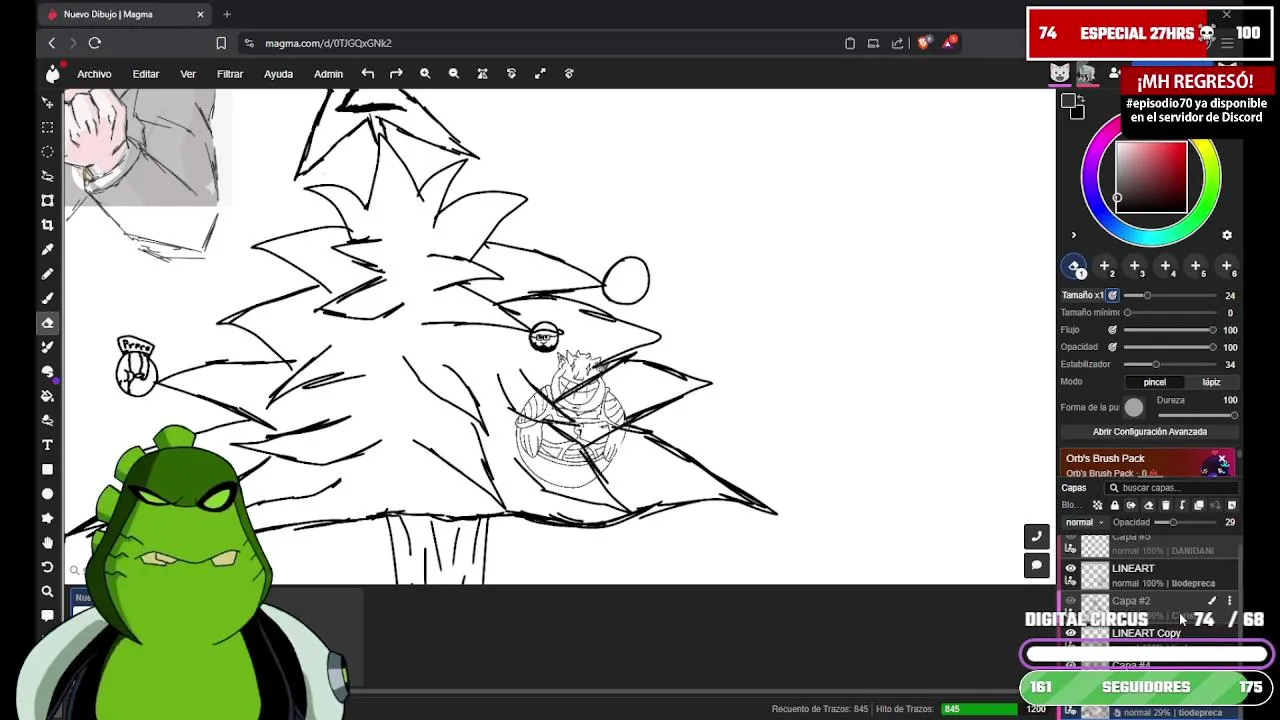Open brush shape selector Forma de la punta
Image resolution: width=1280 pixels, height=720 pixels.
1133,407
